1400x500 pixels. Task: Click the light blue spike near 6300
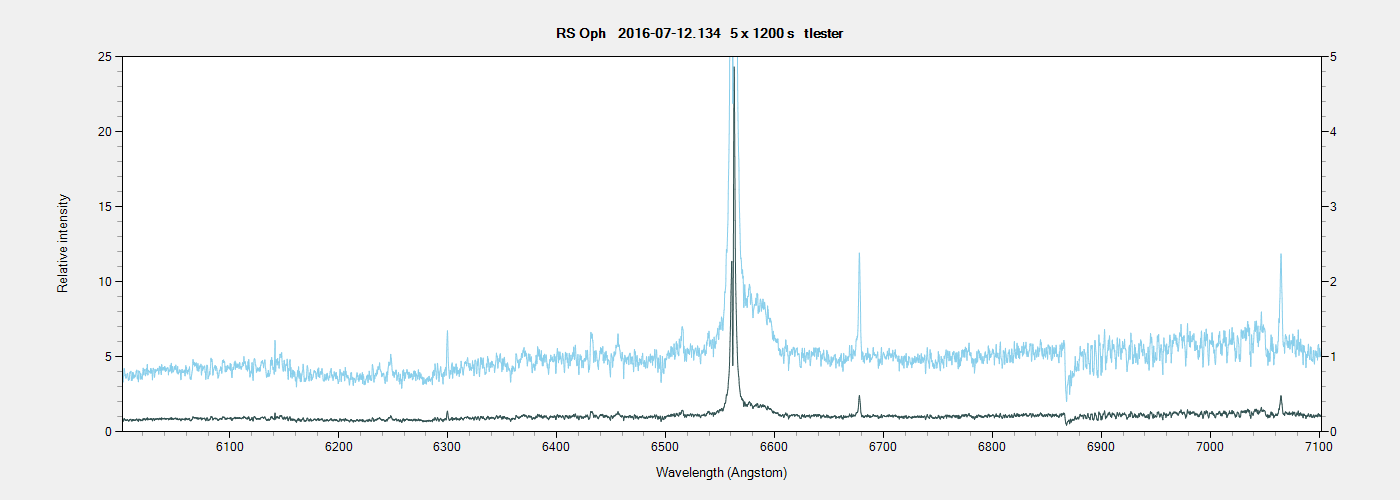tap(447, 335)
